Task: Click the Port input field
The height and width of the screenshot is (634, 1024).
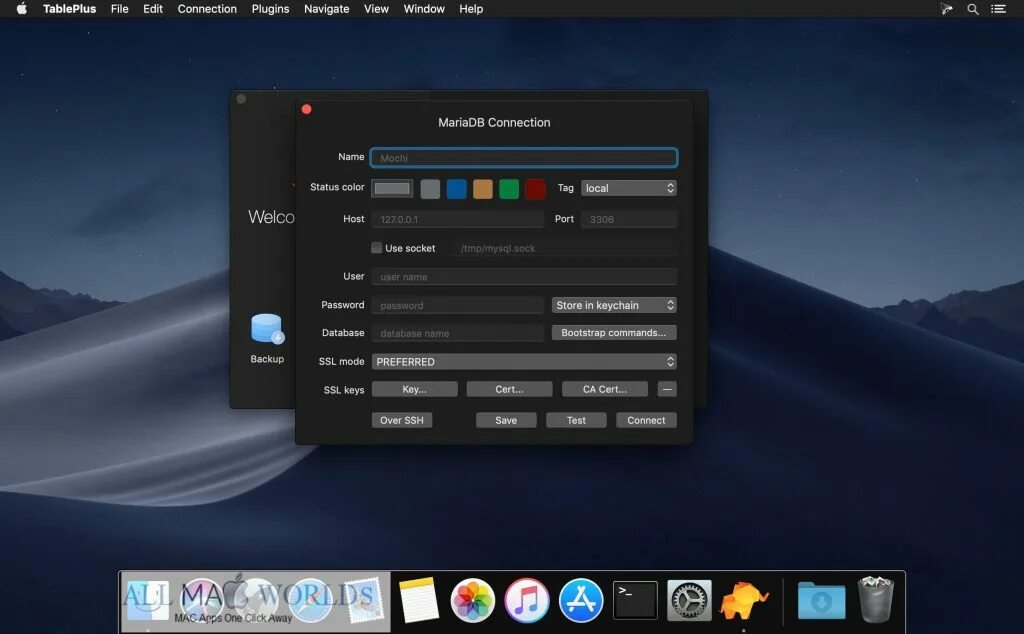Action: coord(628,219)
